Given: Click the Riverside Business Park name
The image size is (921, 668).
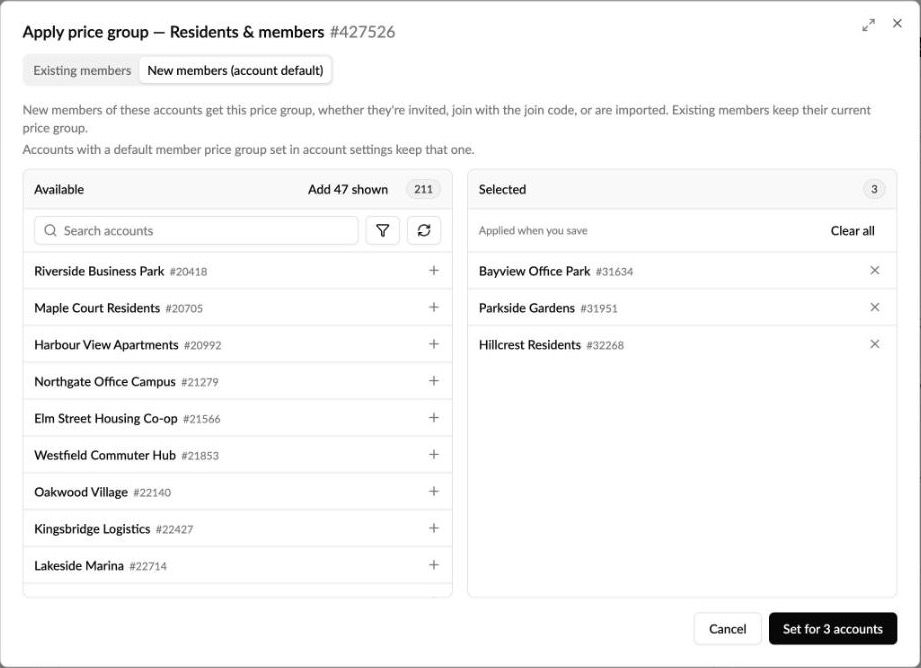Looking at the screenshot, I should click(99, 271).
